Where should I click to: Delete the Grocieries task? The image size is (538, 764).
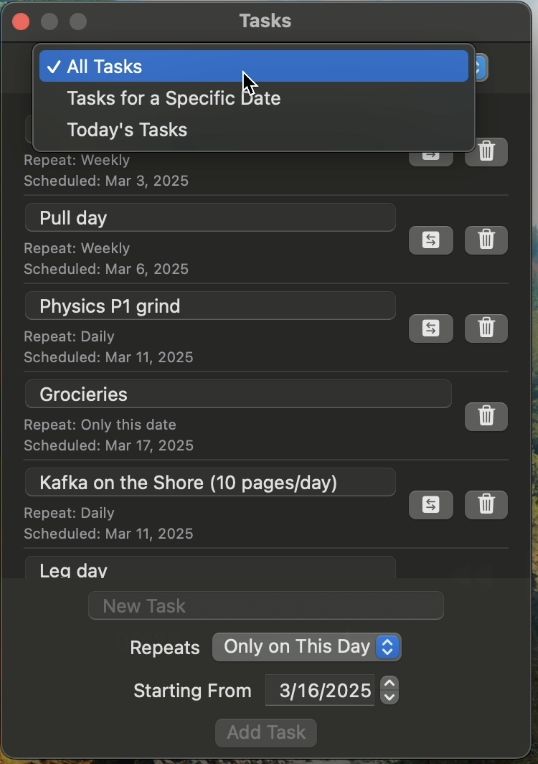point(486,416)
